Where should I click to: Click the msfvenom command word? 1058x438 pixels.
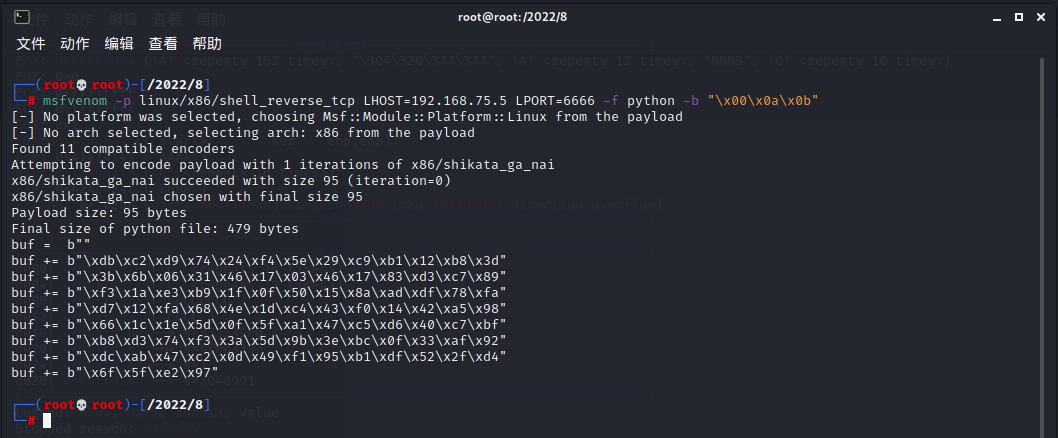(x=75, y=101)
